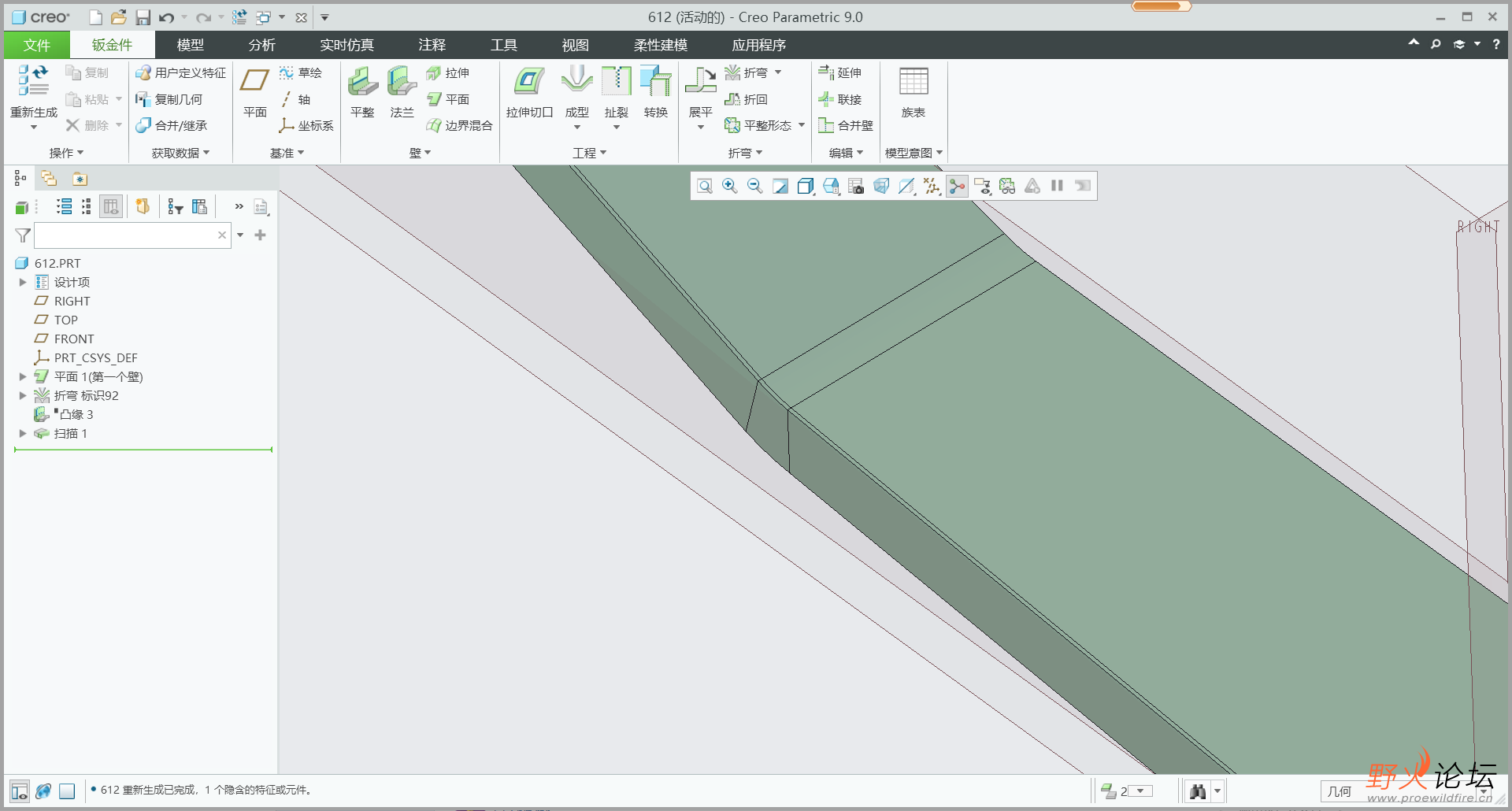This screenshot has width=1512, height=811.
Task: Switch to the 分析 ribbon tab
Action: tap(262, 45)
